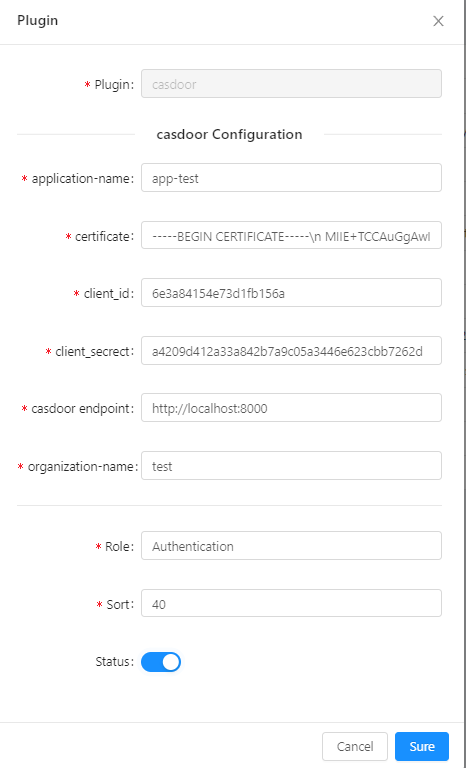Click into the client_secrect input field

coord(291,351)
